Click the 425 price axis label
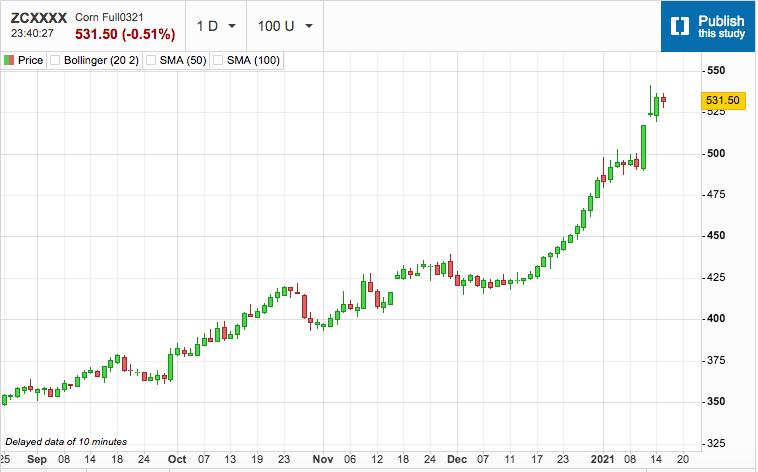 click(x=716, y=277)
